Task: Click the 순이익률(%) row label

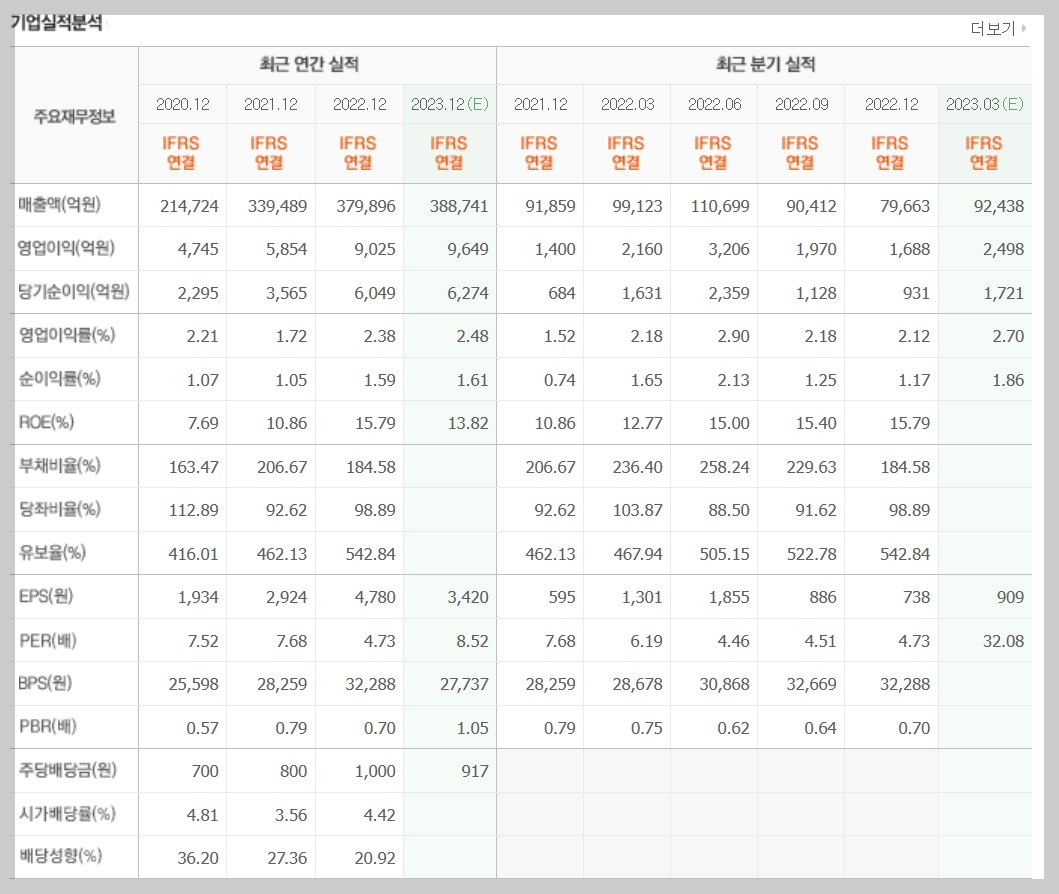Action: pyautogui.click(x=59, y=379)
